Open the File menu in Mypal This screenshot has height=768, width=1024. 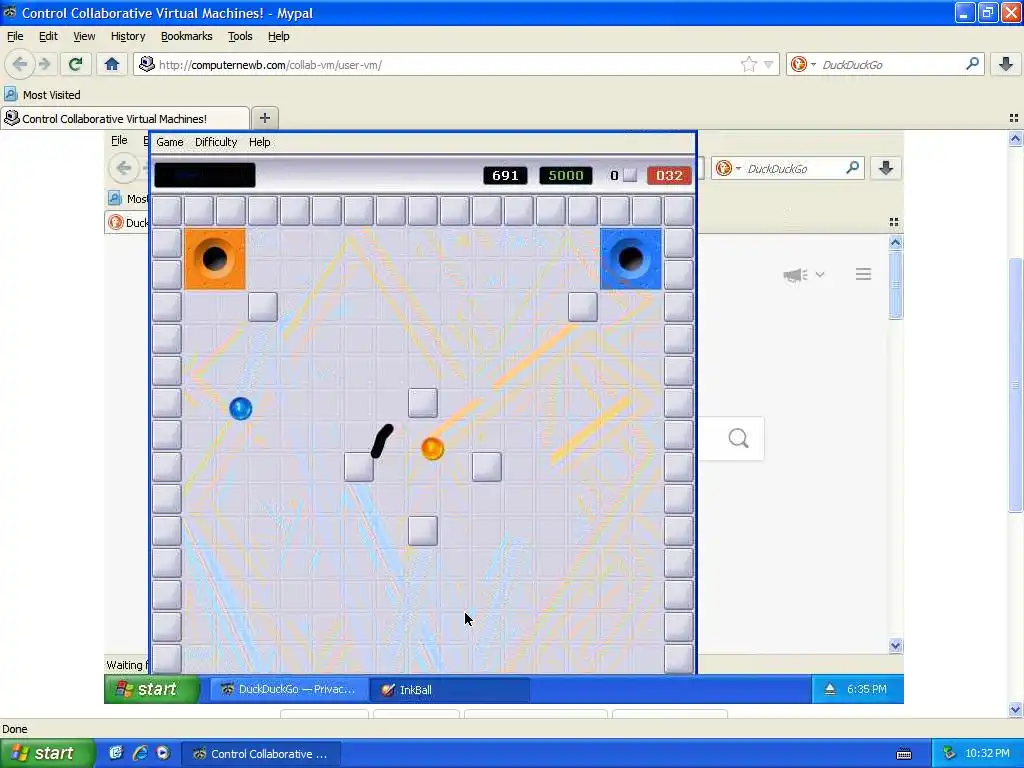[15, 36]
